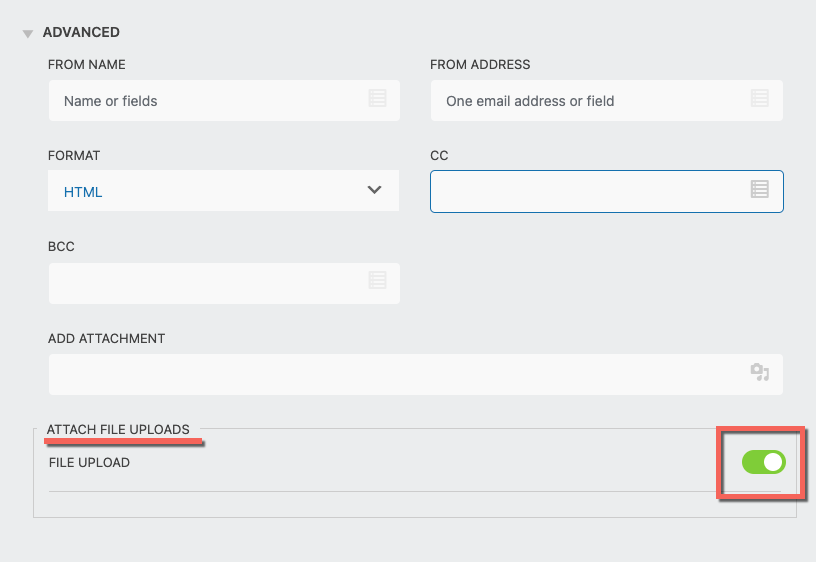The height and width of the screenshot is (562, 816).
Task: Click the ADVANCED section heading
Action: point(81,33)
